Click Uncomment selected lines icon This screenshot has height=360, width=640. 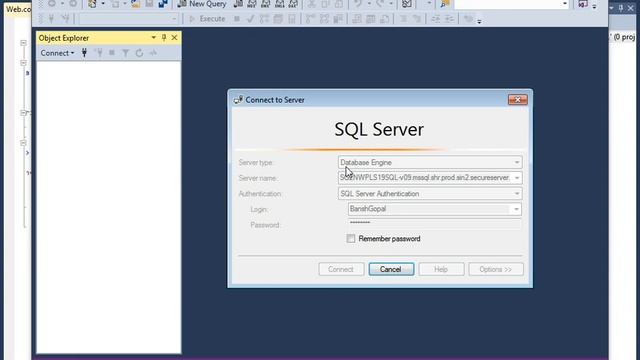coord(417,19)
